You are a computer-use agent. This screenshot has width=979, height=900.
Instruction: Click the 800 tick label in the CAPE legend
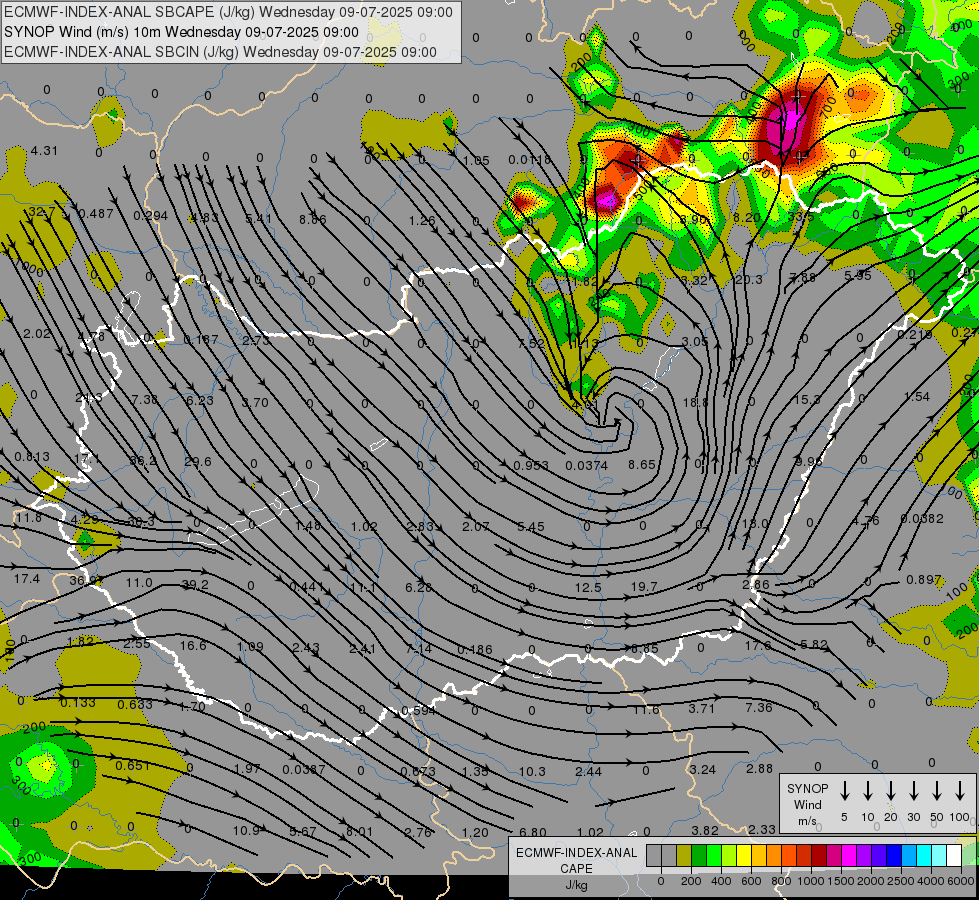780,881
